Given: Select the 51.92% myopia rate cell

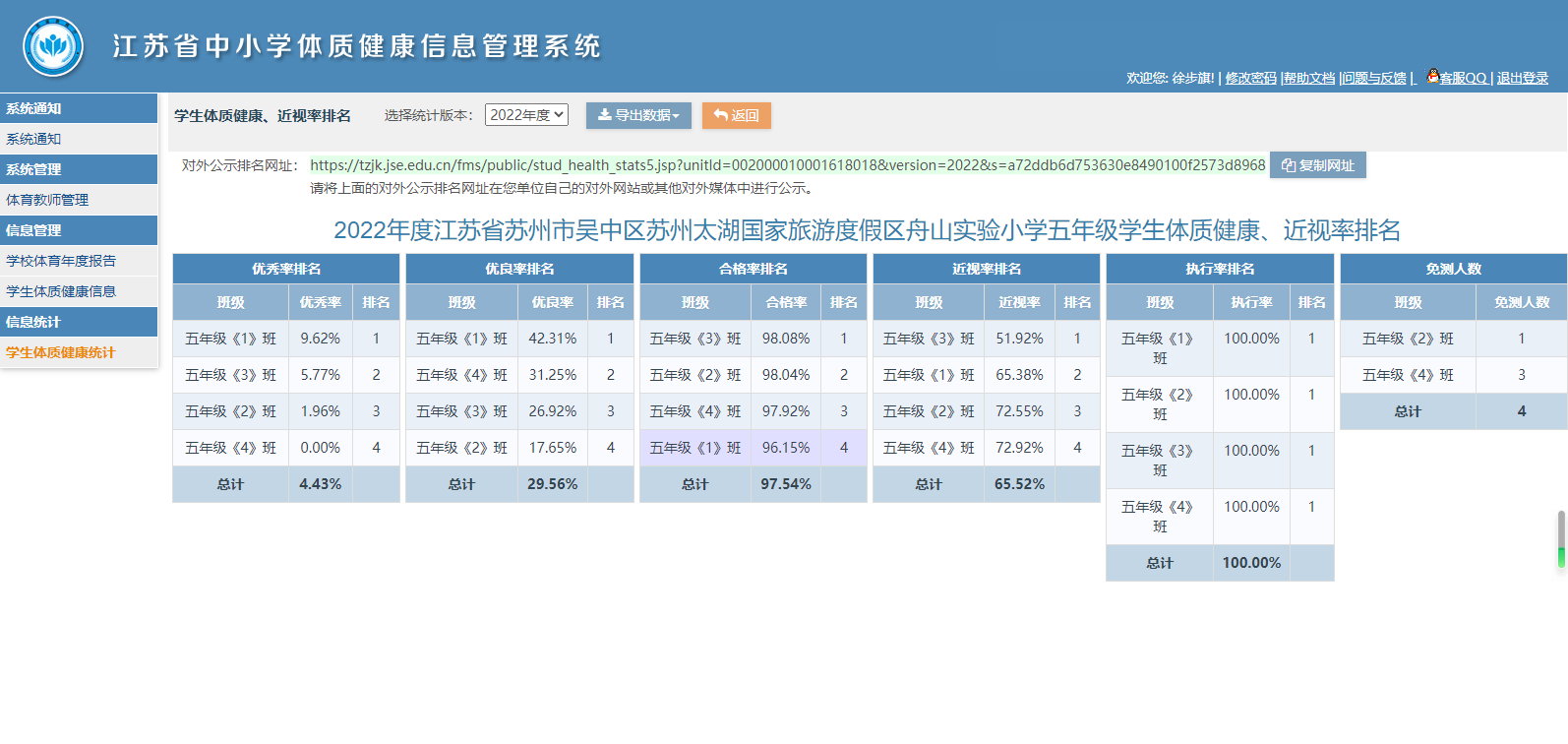Looking at the screenshot, I should click(x=1020, y=339).
